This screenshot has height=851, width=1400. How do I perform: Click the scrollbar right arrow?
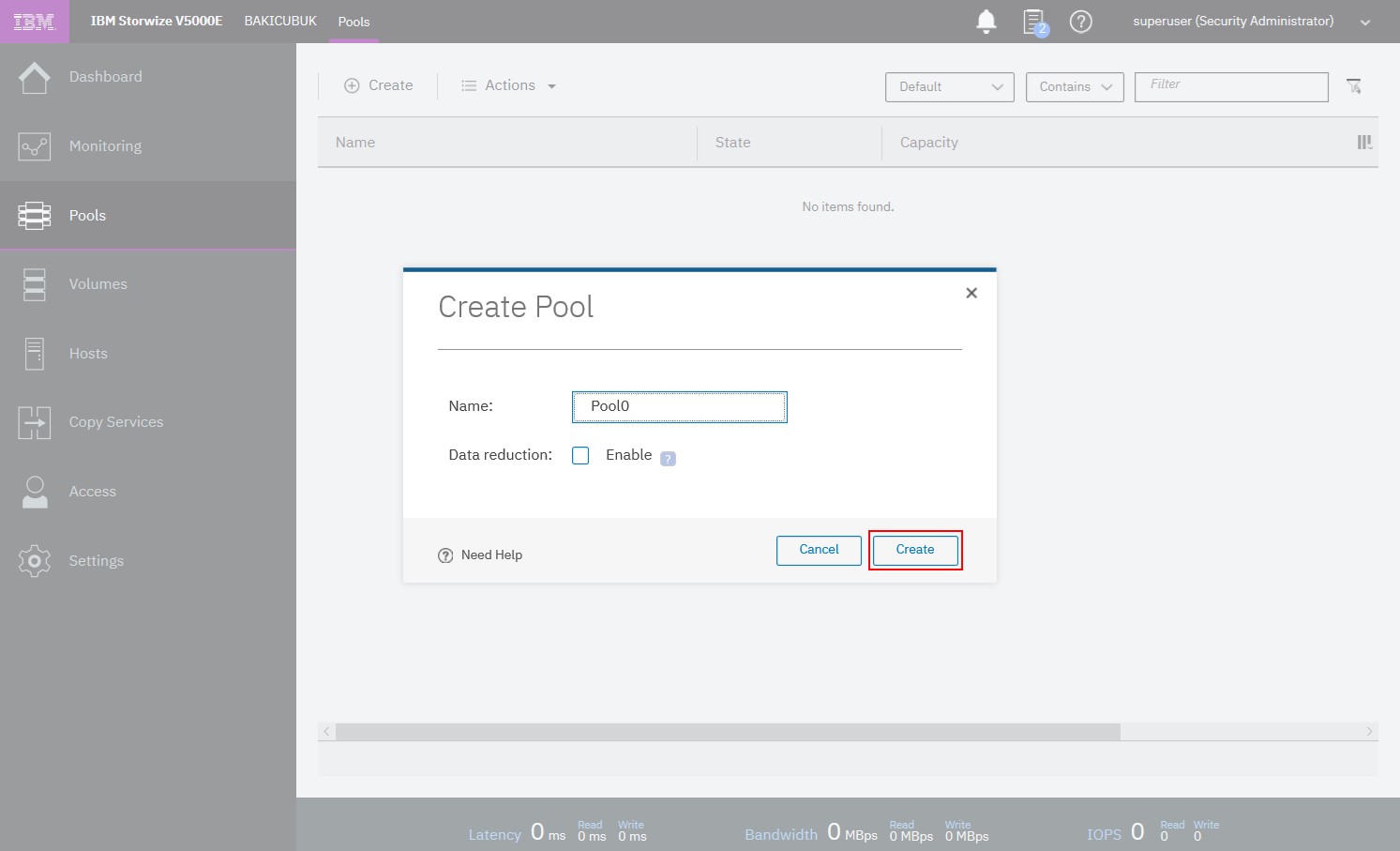(1369, 732)
